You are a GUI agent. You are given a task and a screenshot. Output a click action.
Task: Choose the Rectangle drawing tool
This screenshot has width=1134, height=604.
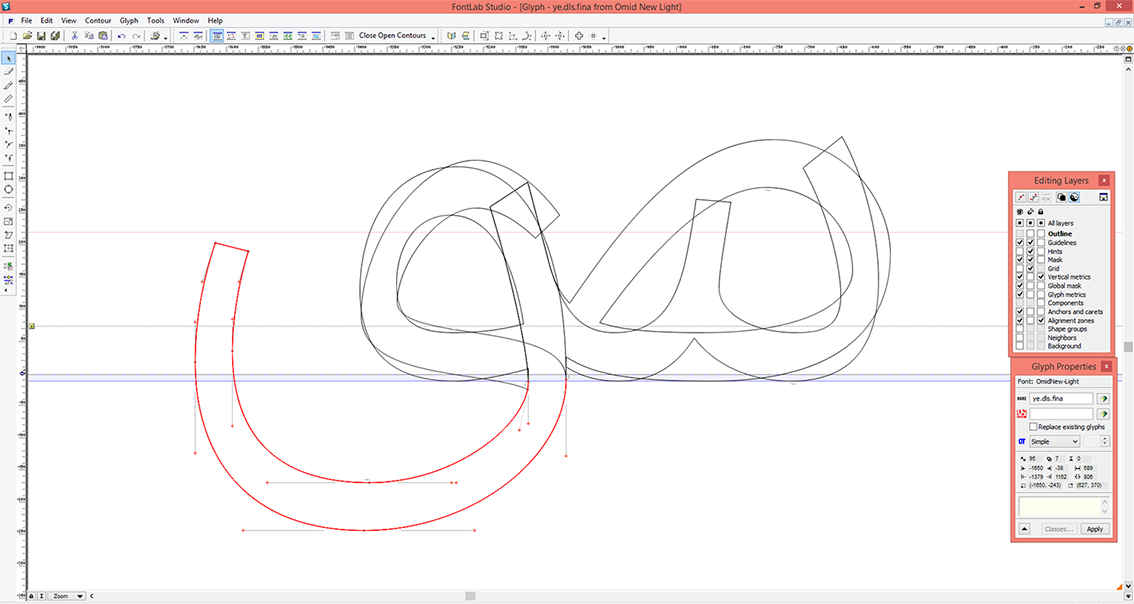(x=9, y=176)
